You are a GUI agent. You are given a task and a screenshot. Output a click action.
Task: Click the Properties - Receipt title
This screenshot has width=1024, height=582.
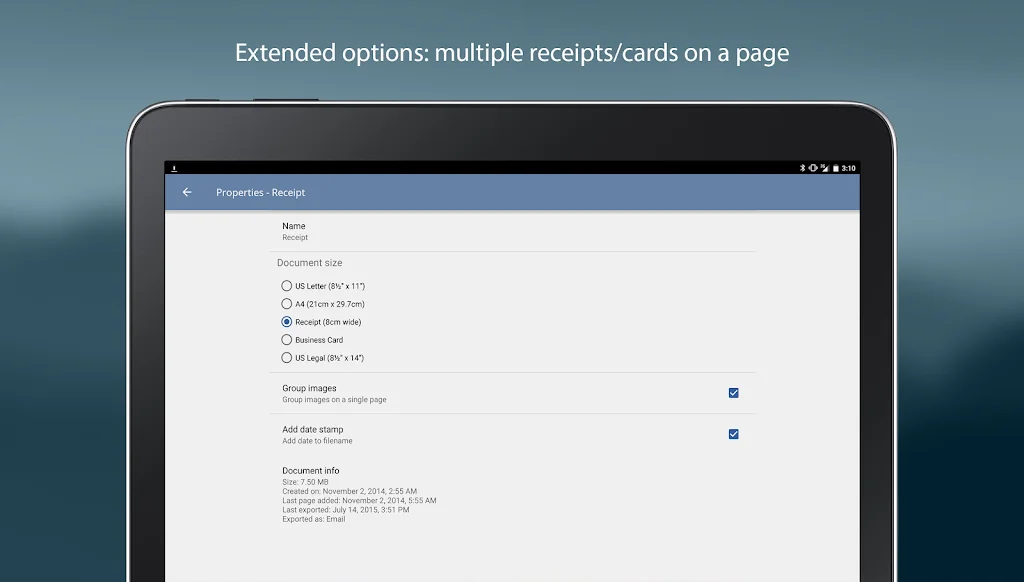tap(261, 192)
